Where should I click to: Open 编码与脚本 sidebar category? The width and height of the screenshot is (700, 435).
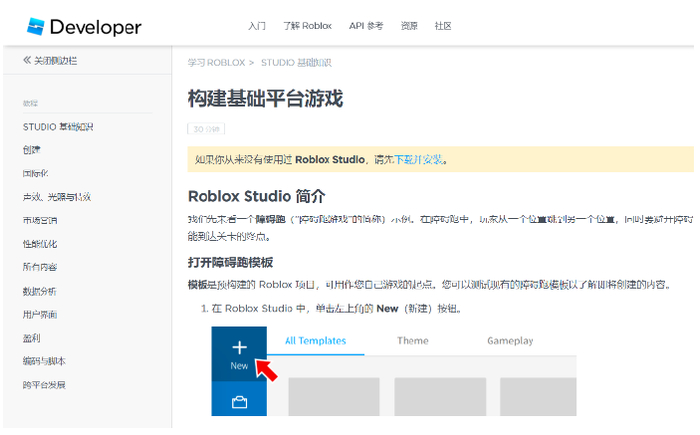tap(45, 361)
